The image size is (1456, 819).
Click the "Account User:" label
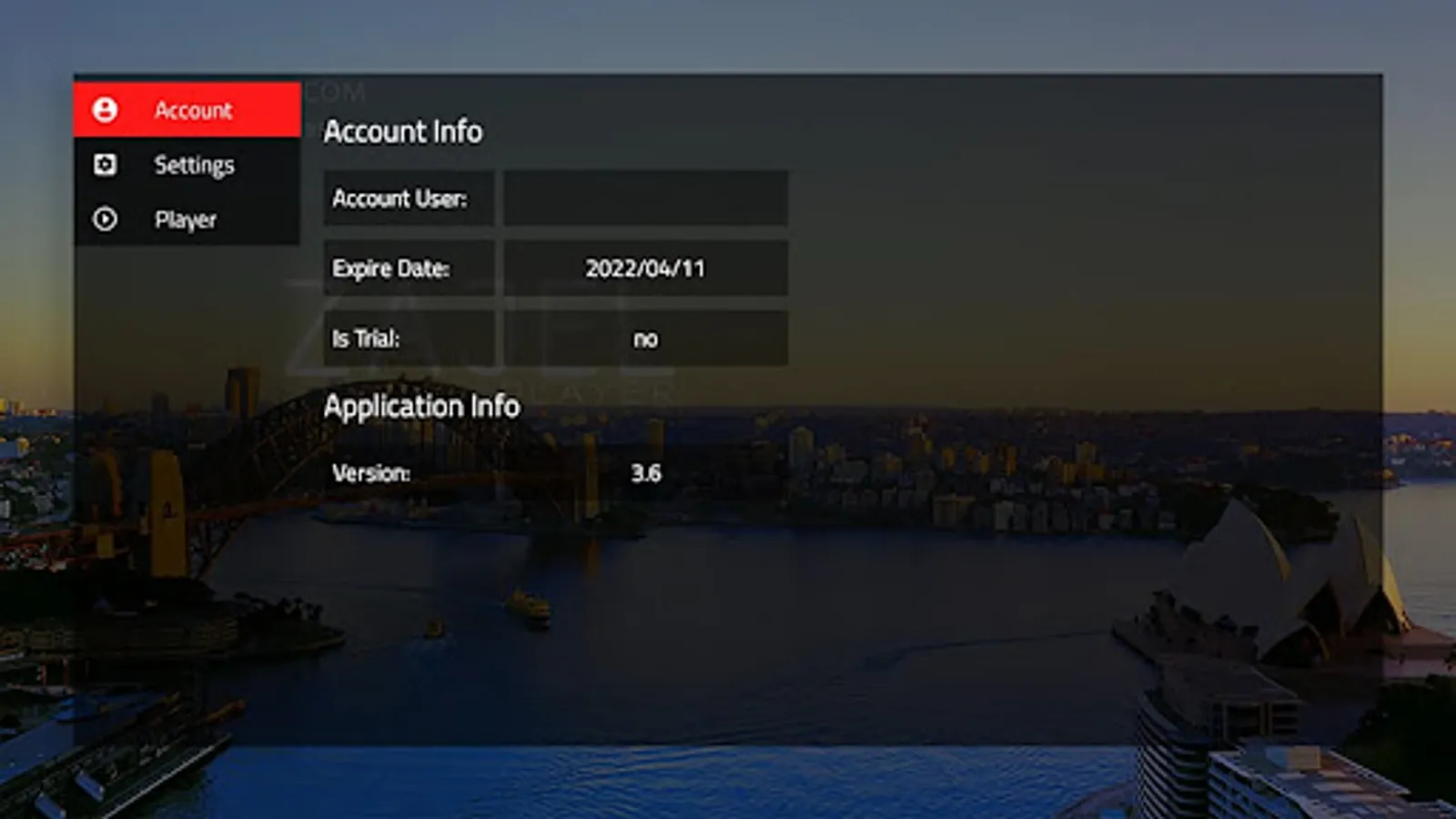click(x=399, y=198)
